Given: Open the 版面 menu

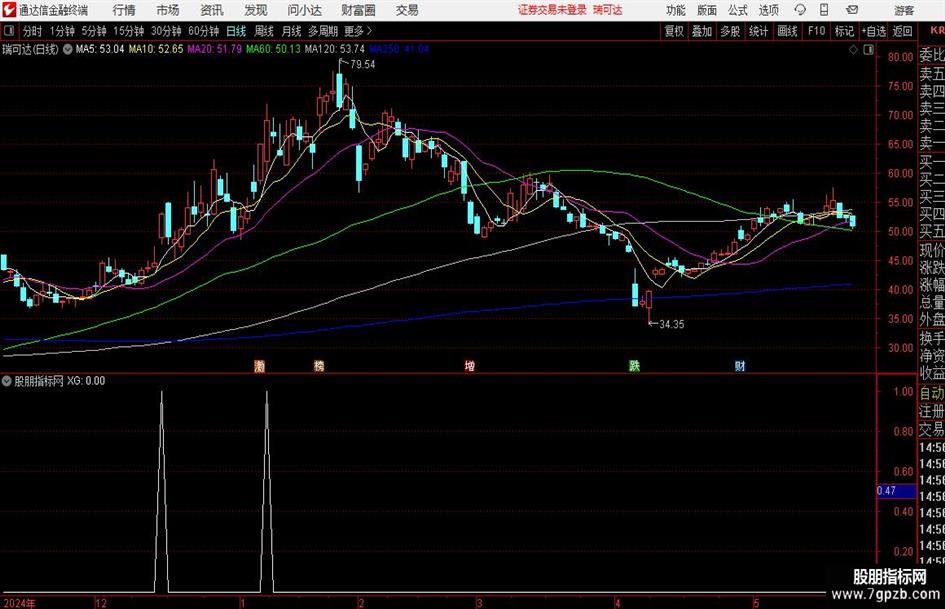Looking at the screenshot, I should 707,10.
